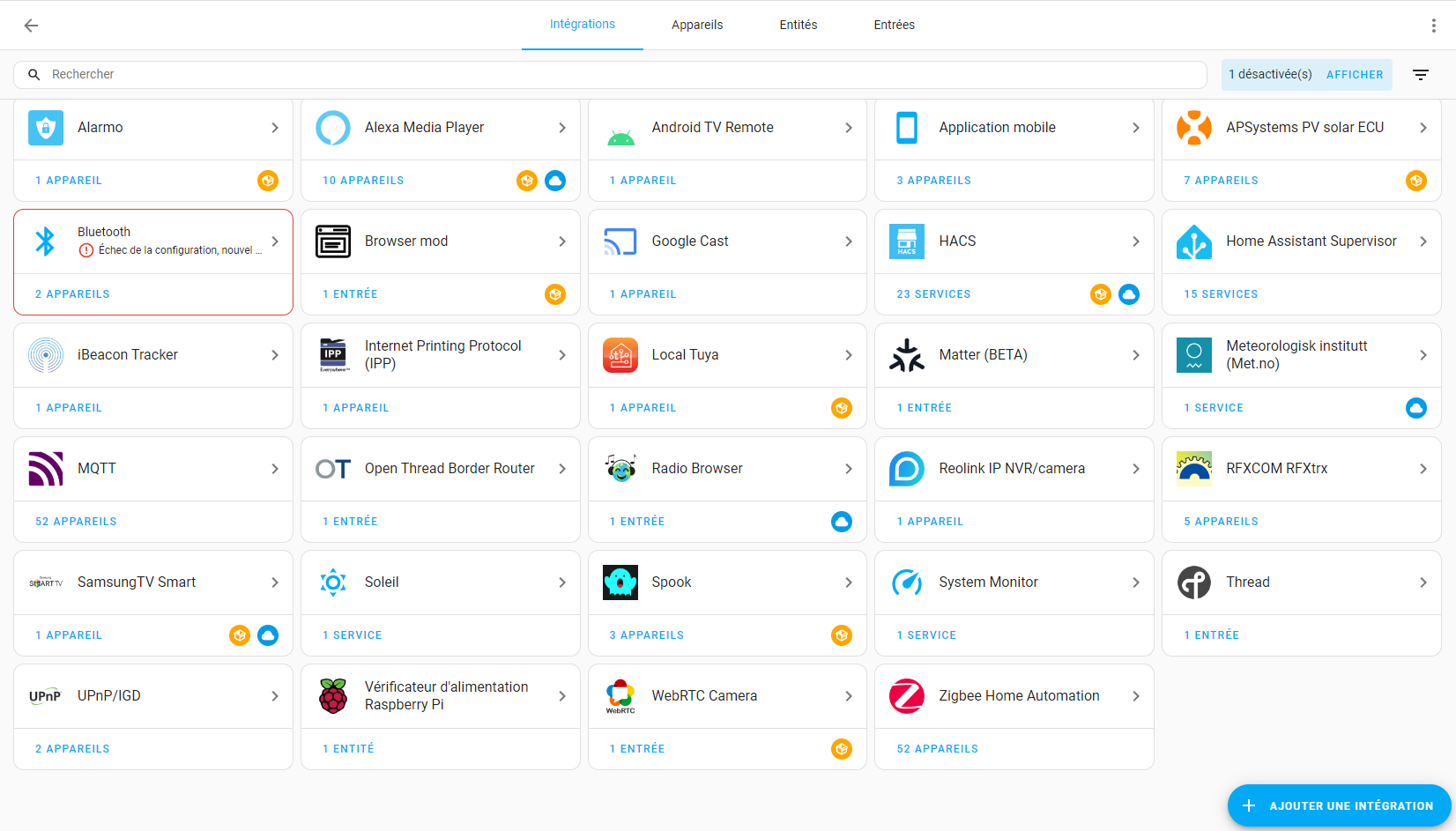Click the Application mobile phone icon
Image resolution: width=1456 pixels, height=831 pixels.
click(907, 128)
